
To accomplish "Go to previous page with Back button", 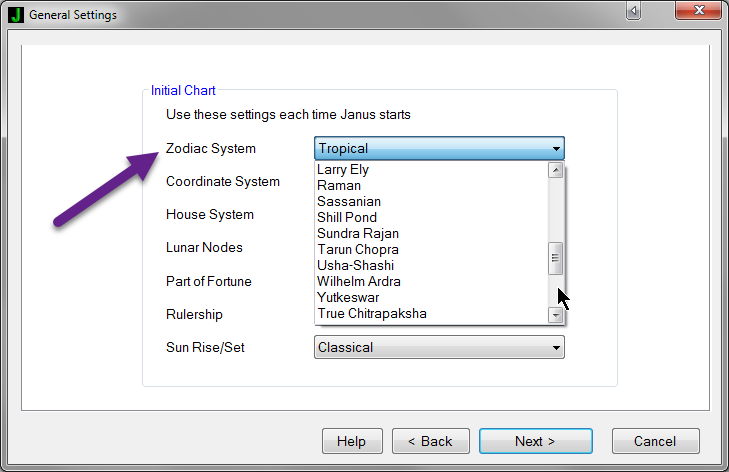I will [431, 441].
